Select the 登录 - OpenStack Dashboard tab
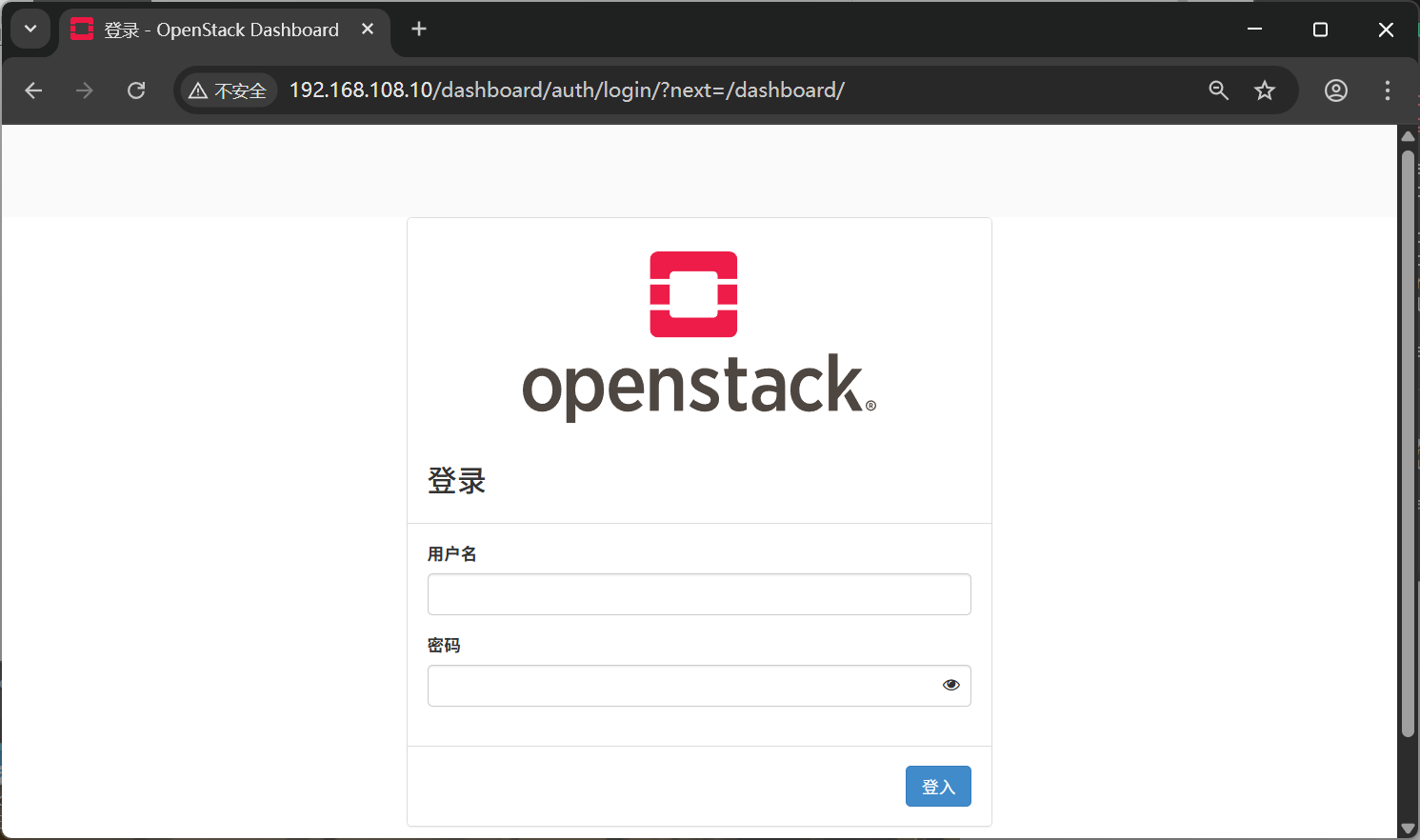The height and width of the screenshot is (840, 1420). pyautogui.click(x=225, y=30)
